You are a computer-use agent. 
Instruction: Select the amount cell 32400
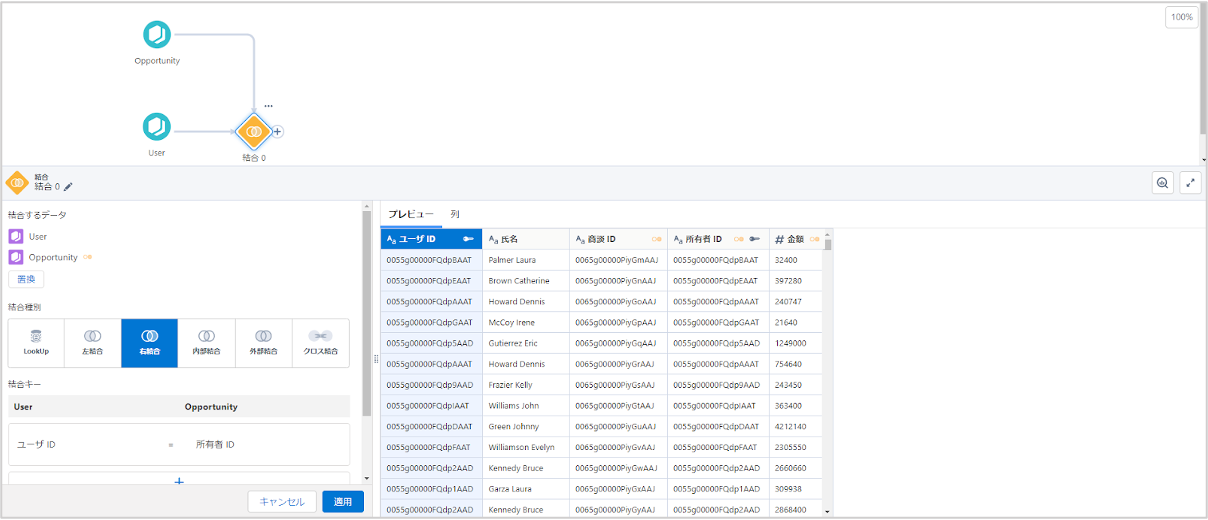pos(795,260)
